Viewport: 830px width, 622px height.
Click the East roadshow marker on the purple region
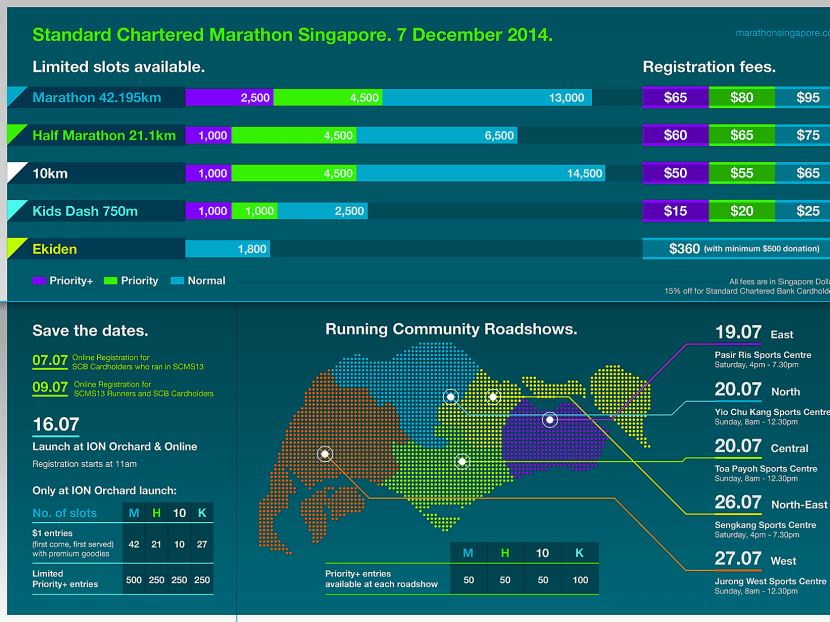549,420
